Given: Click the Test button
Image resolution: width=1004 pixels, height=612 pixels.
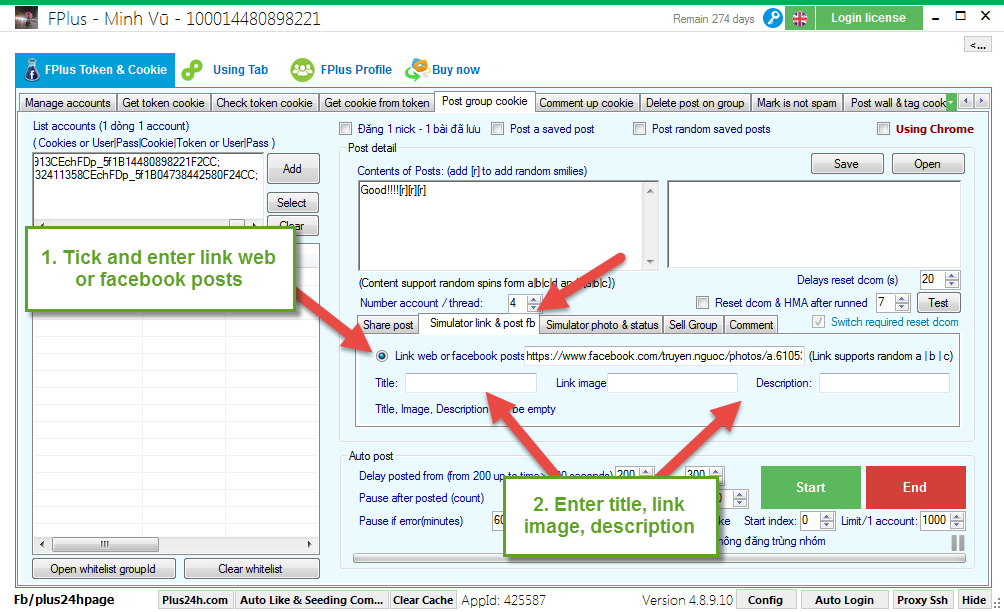Looking at the screenshot, I should (x=938, y=303).
